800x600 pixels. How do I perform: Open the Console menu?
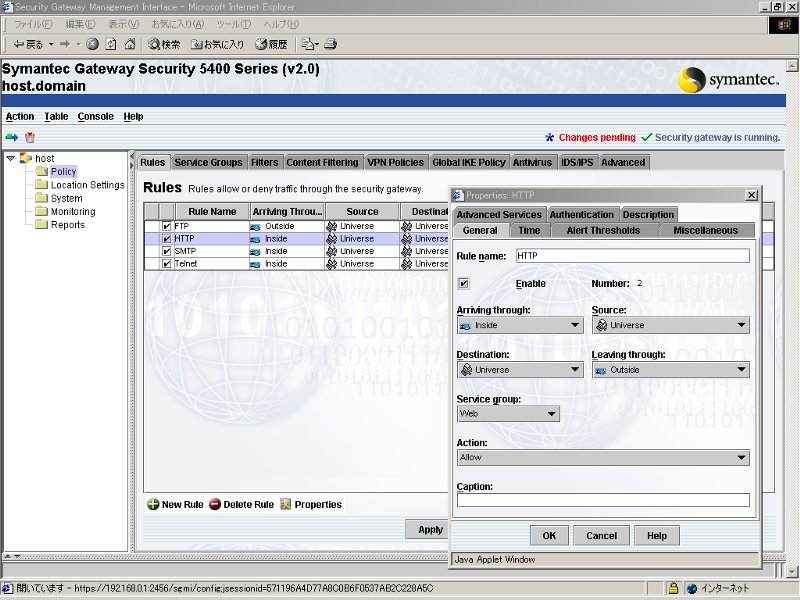[x=95, y=116]
